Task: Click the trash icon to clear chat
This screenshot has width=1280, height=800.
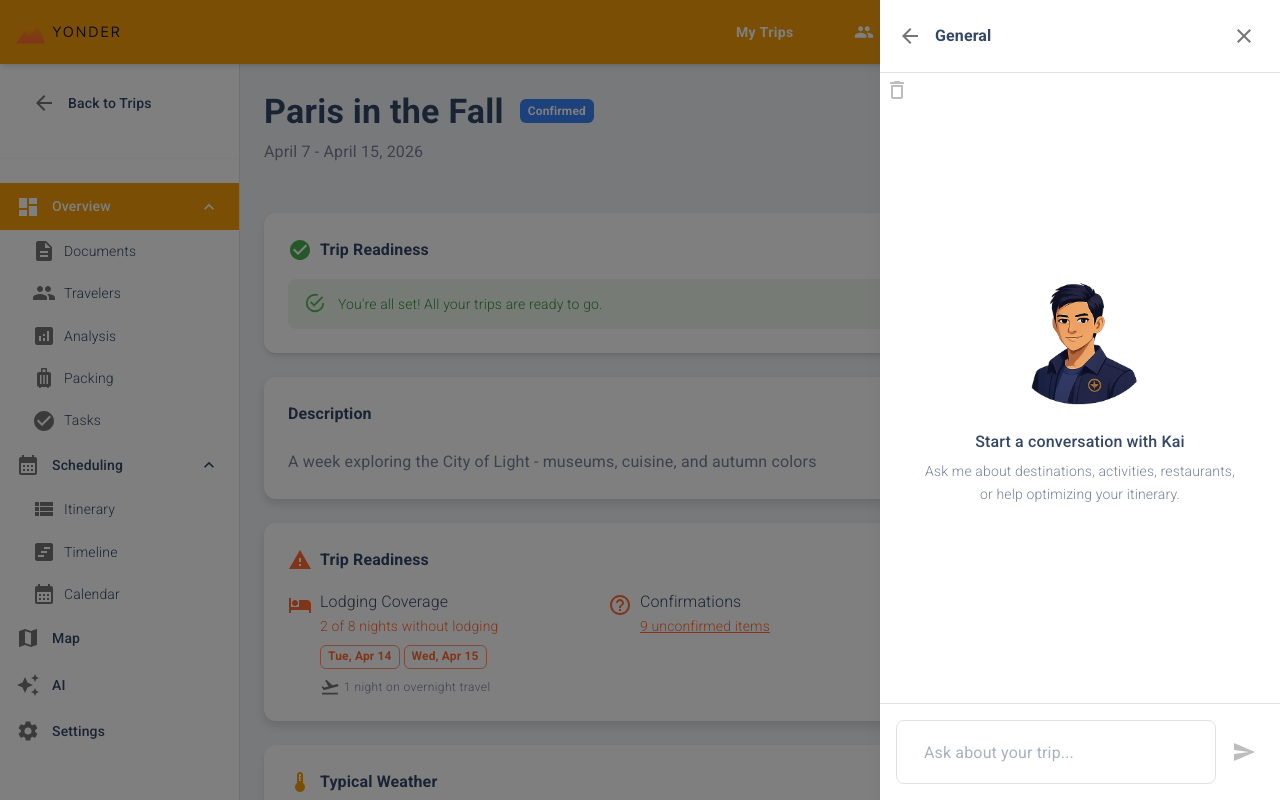Action: coord(897,90)
